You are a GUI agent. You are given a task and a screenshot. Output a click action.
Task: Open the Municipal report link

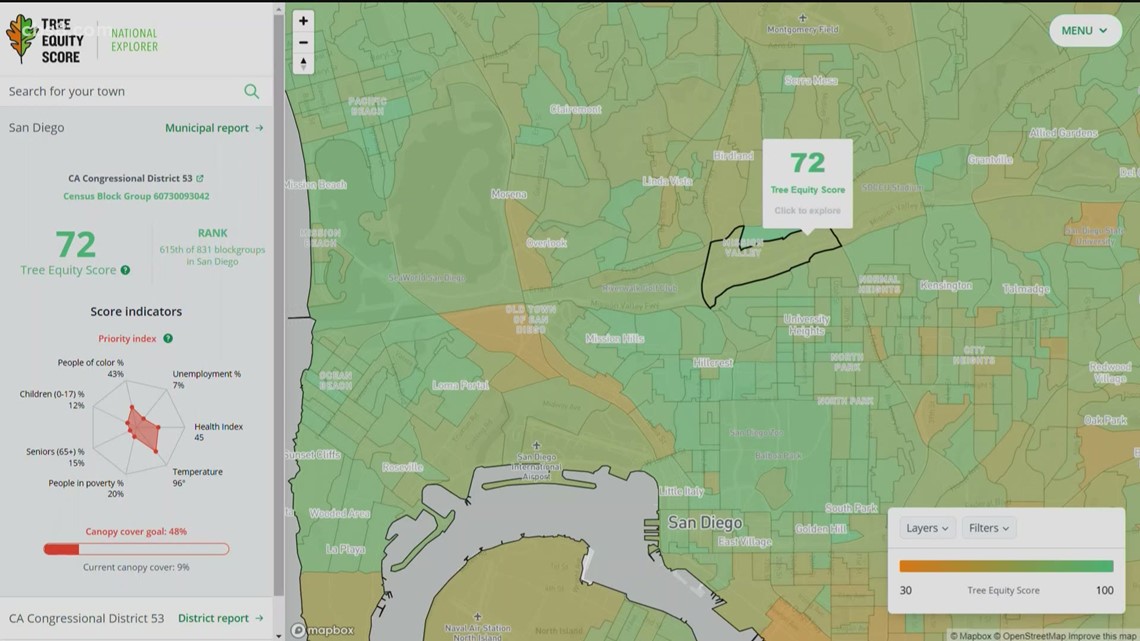(214, 128)
